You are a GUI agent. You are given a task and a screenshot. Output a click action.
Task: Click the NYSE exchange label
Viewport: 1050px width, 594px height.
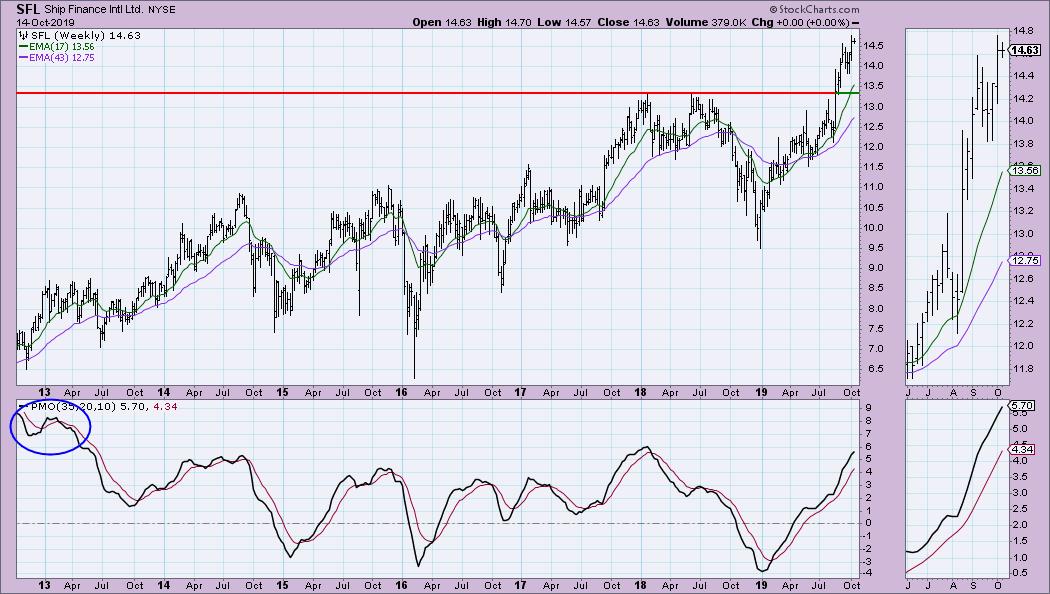[161, 11]
